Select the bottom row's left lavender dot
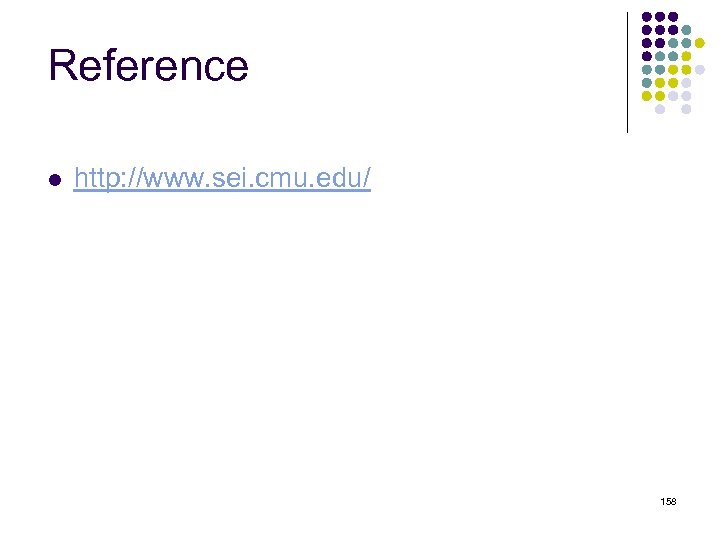 pyautogui.click(x=660, y=109)
